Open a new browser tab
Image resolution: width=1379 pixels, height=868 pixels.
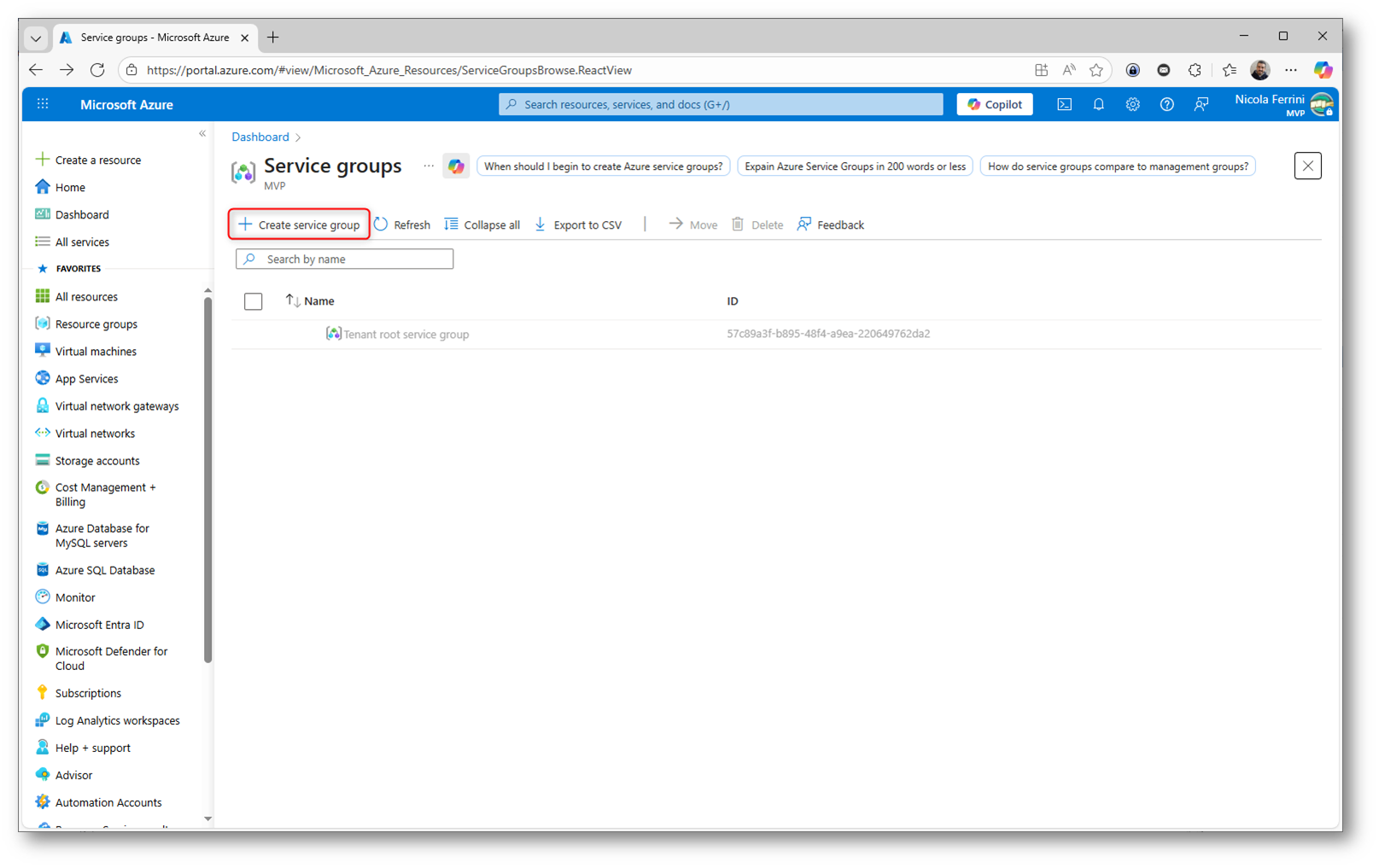pyautogui.click(x=273, y=37)
